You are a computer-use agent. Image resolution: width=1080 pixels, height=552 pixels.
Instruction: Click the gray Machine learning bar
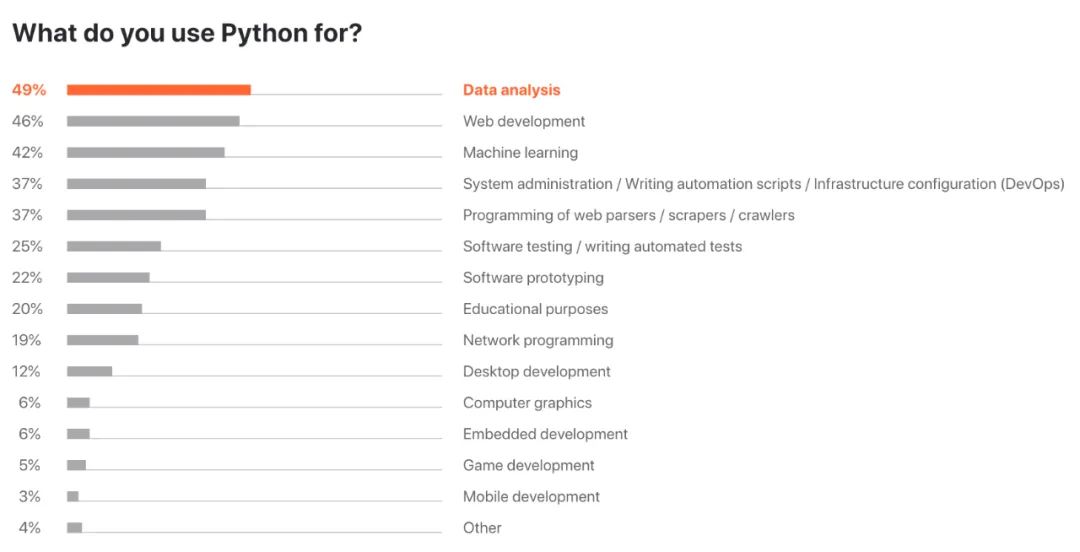[145, 153]
